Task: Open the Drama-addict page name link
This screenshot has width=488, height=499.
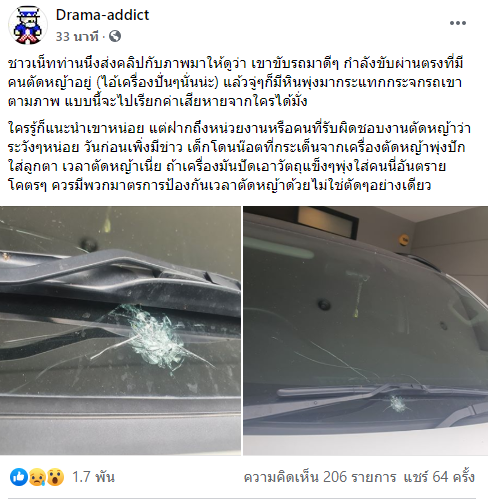Action: 102,15
